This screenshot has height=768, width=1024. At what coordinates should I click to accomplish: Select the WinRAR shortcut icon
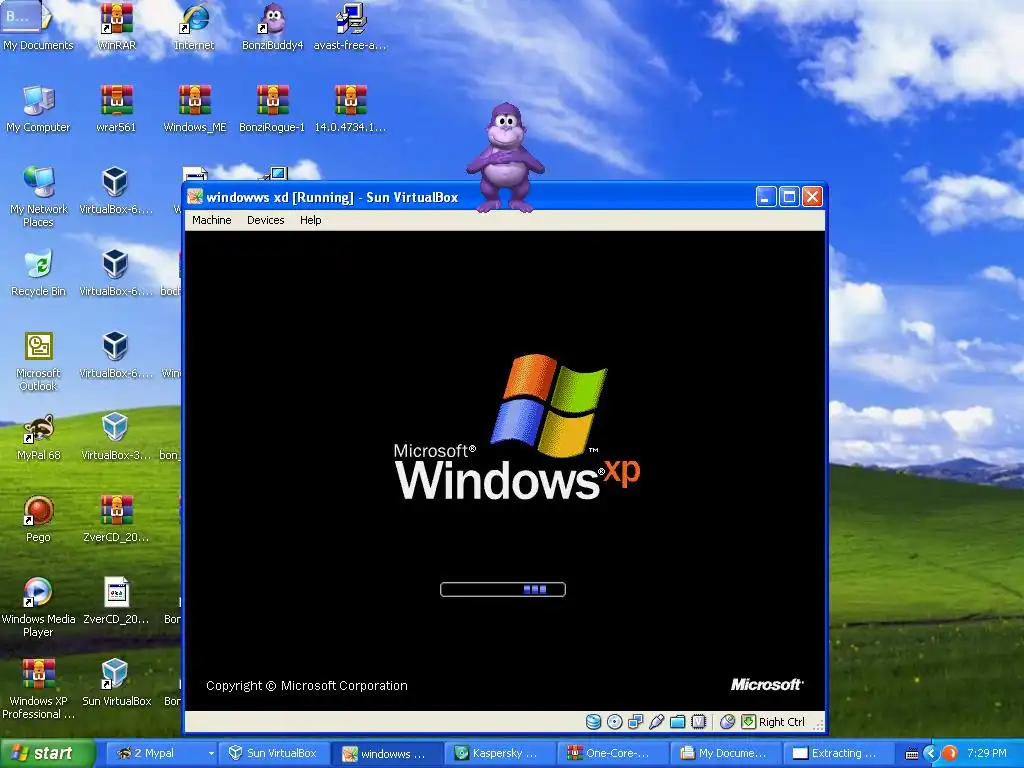tap(116, 26)
